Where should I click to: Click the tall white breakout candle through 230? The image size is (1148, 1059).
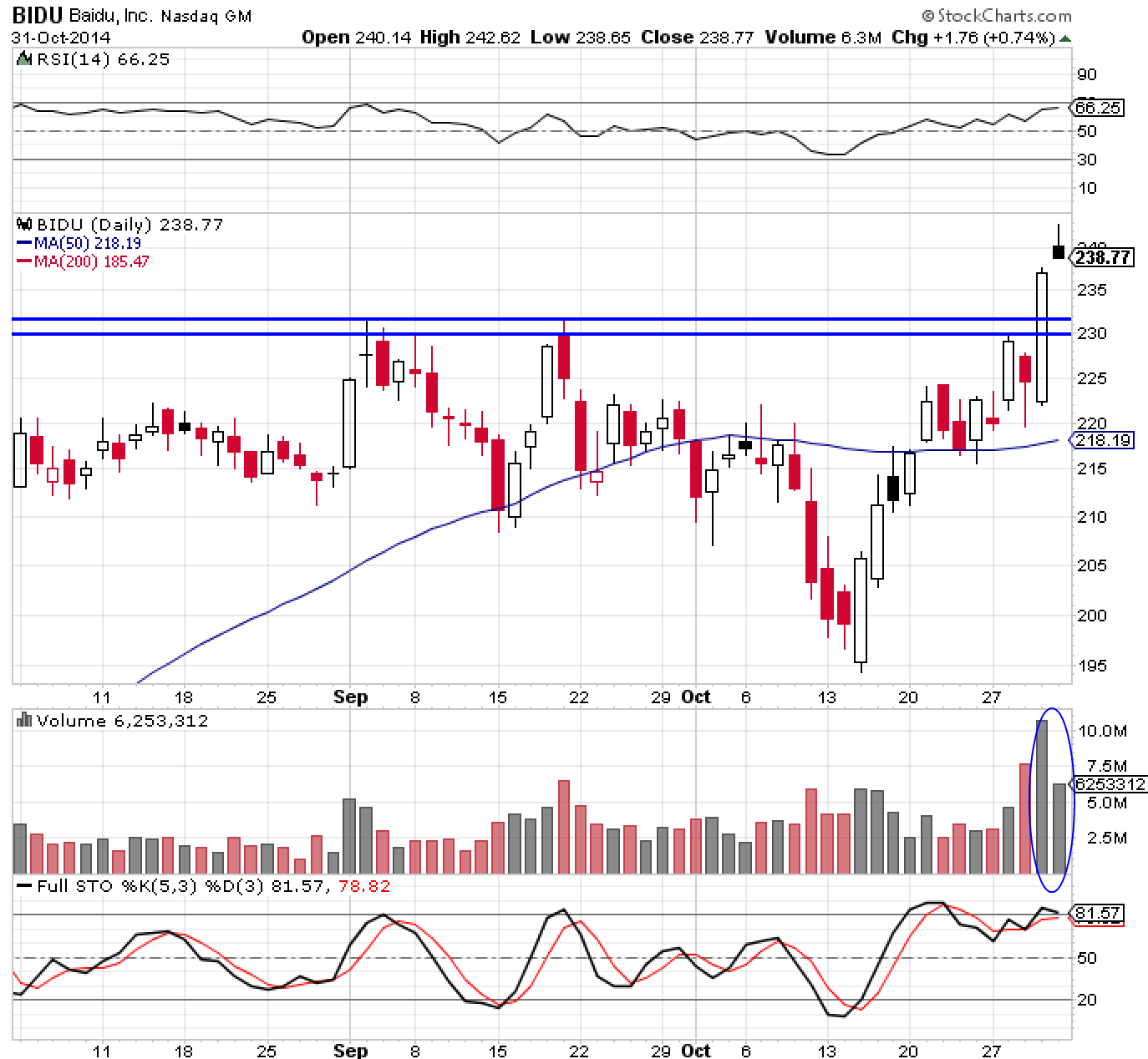[1042, 337]
